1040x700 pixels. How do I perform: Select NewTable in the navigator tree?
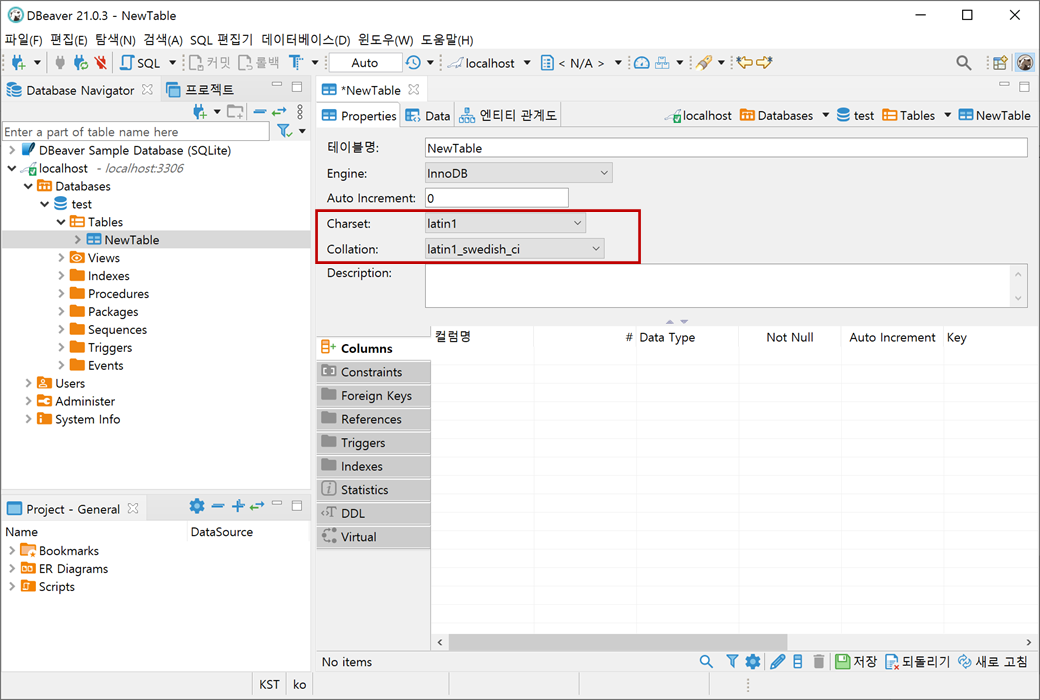pos(131,240)
